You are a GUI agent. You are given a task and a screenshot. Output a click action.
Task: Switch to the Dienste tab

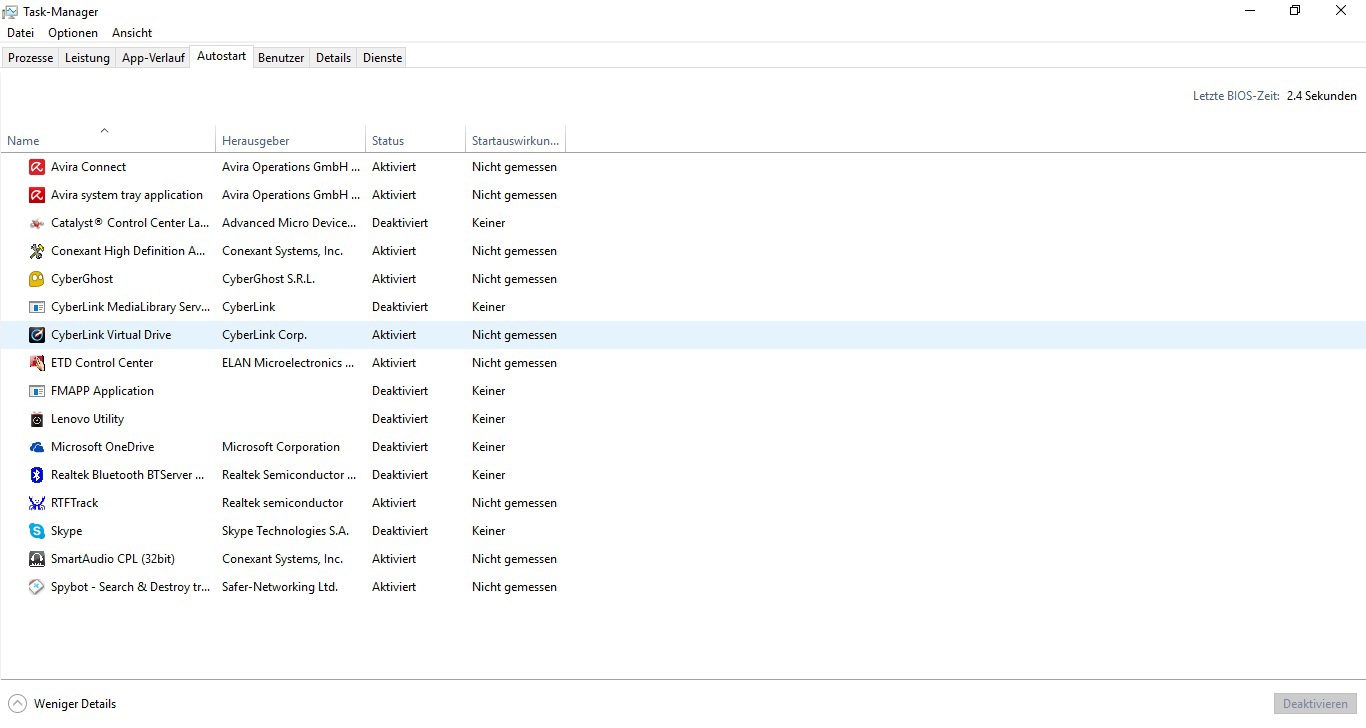382,58
